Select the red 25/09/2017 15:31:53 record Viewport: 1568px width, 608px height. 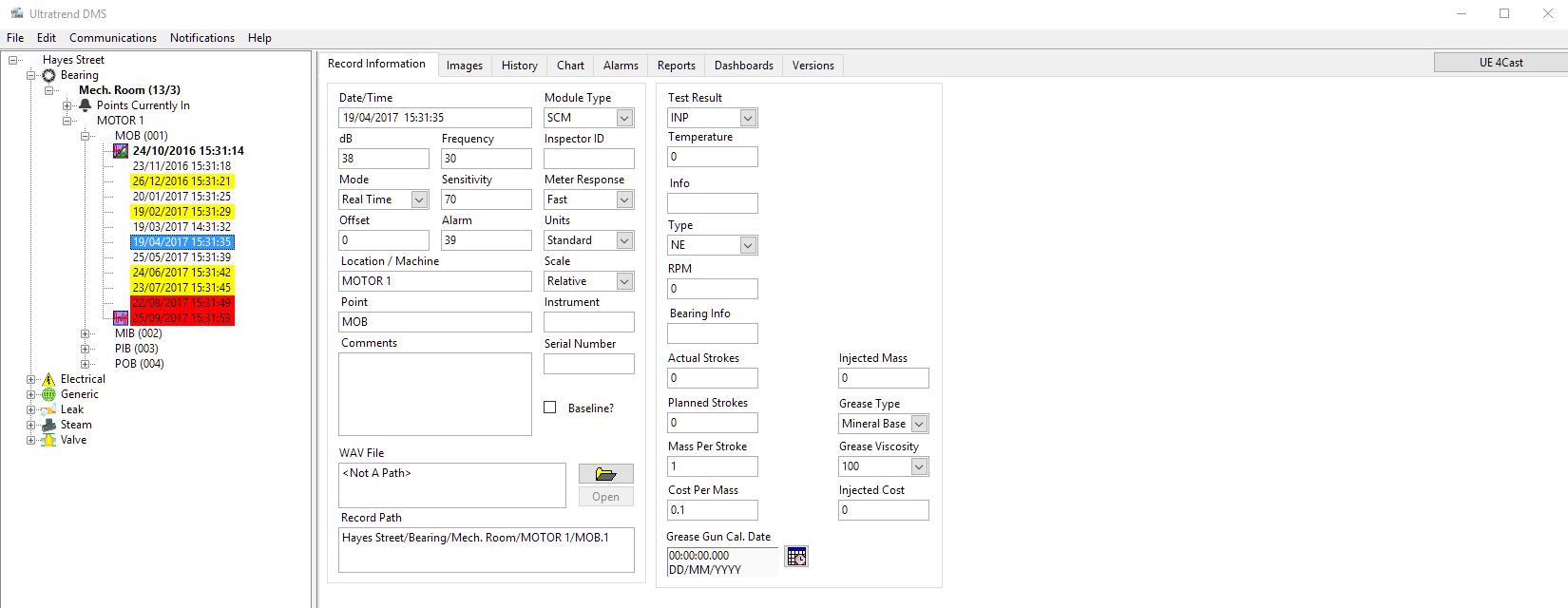[x=182, y=318]
